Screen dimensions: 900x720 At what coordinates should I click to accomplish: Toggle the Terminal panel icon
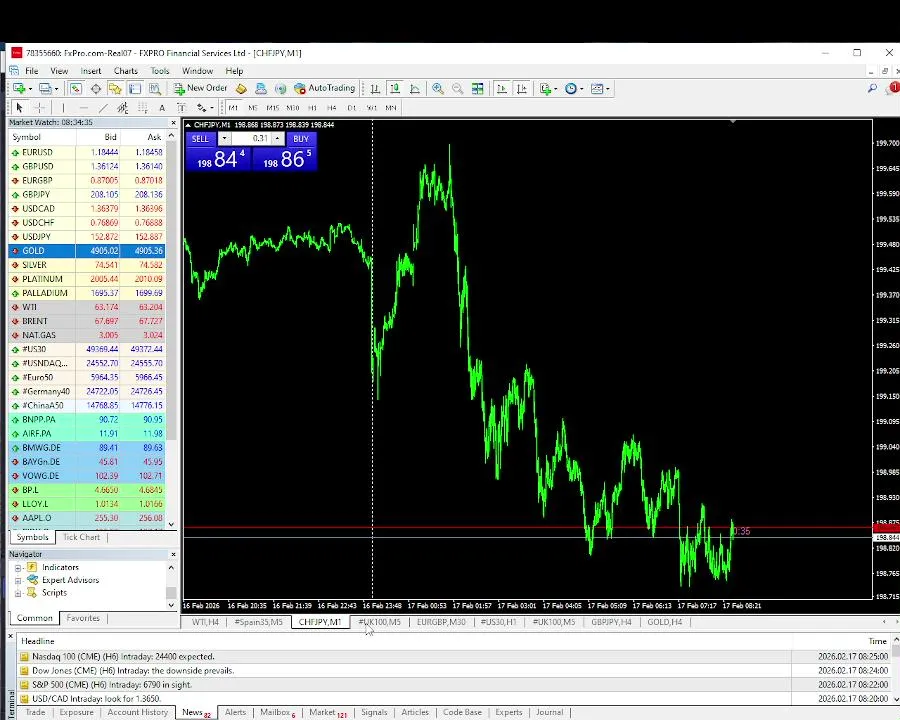(135, 88)
